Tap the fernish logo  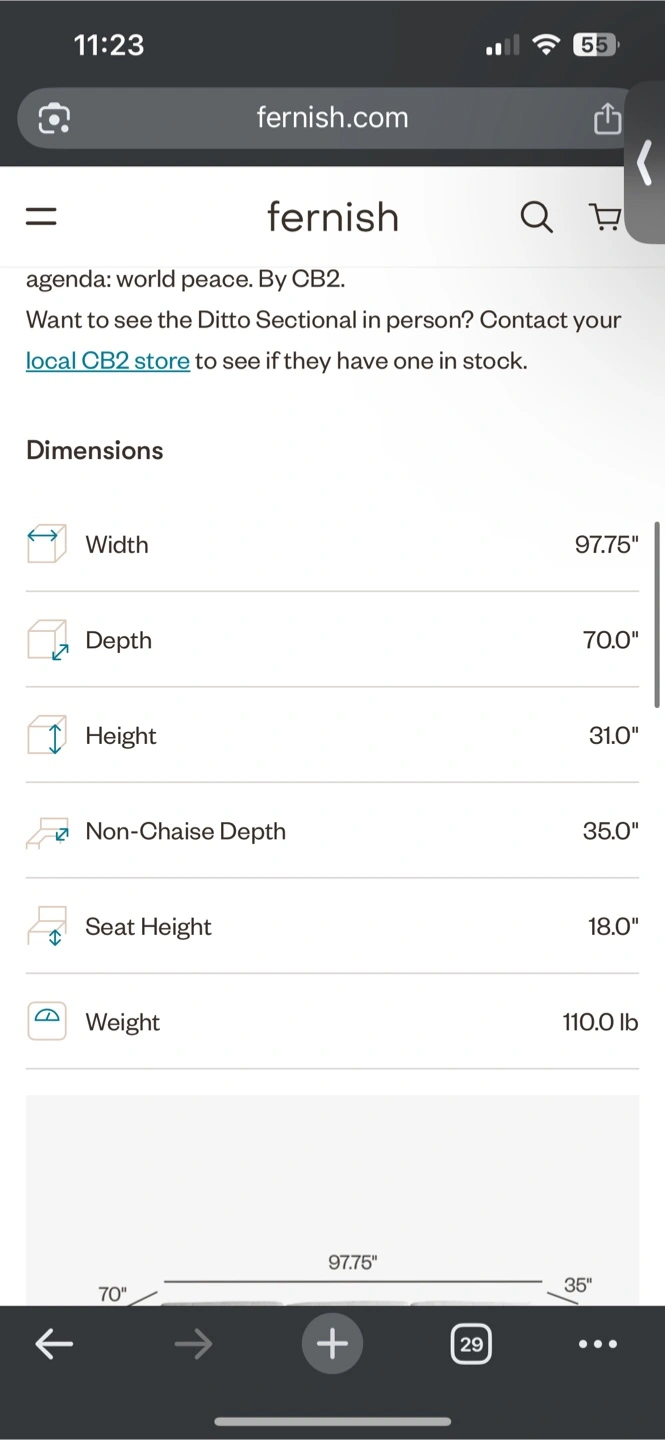pyautogui.click(x=332, y=217)
